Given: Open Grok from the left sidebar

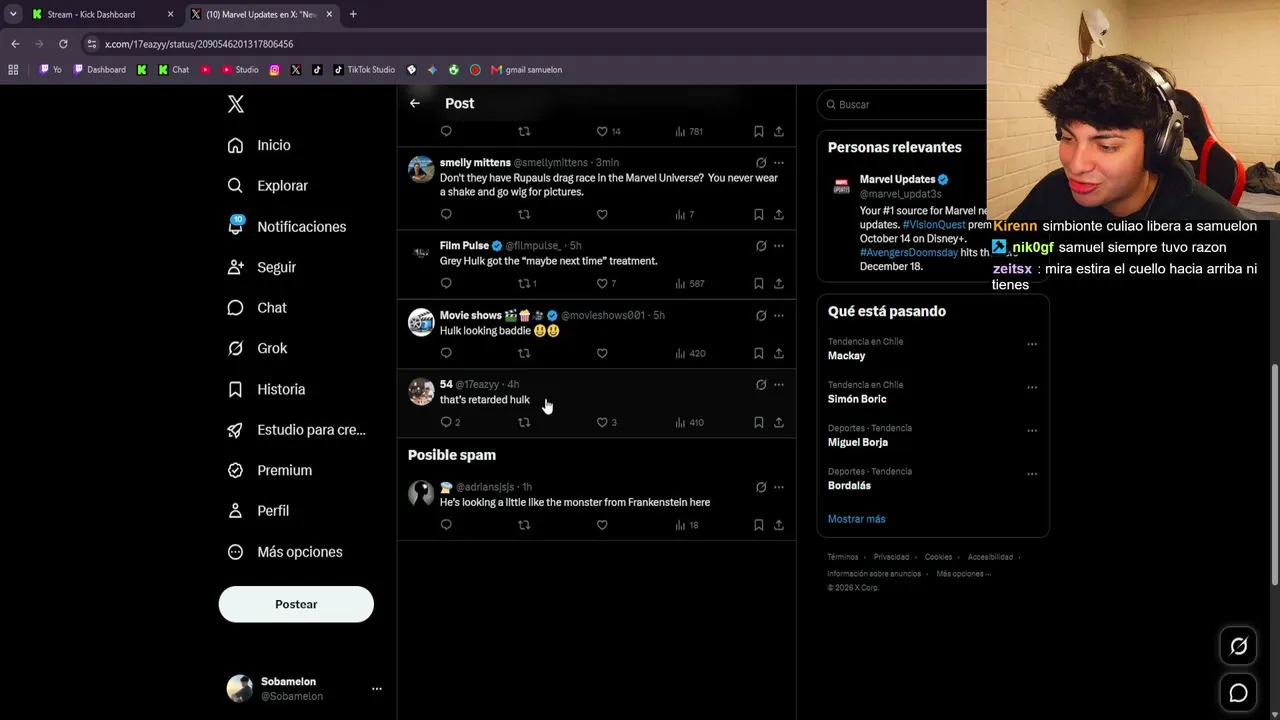Looking at the screenshot, I should [x=257, y=348].
